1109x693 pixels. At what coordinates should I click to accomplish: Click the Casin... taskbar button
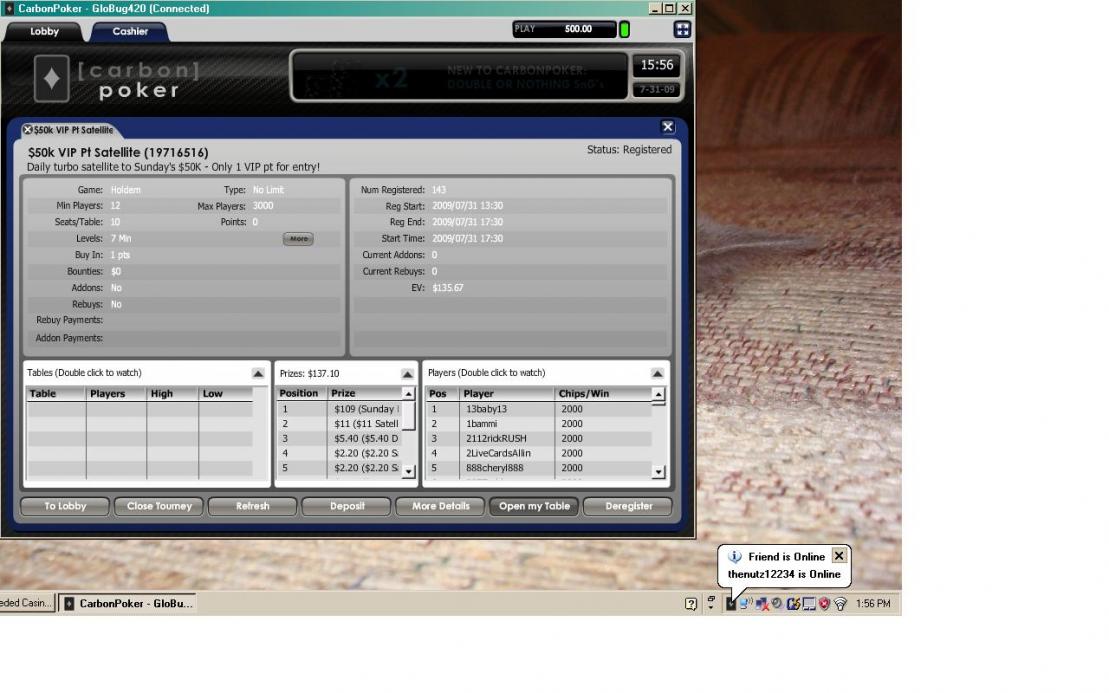[27, 603]
